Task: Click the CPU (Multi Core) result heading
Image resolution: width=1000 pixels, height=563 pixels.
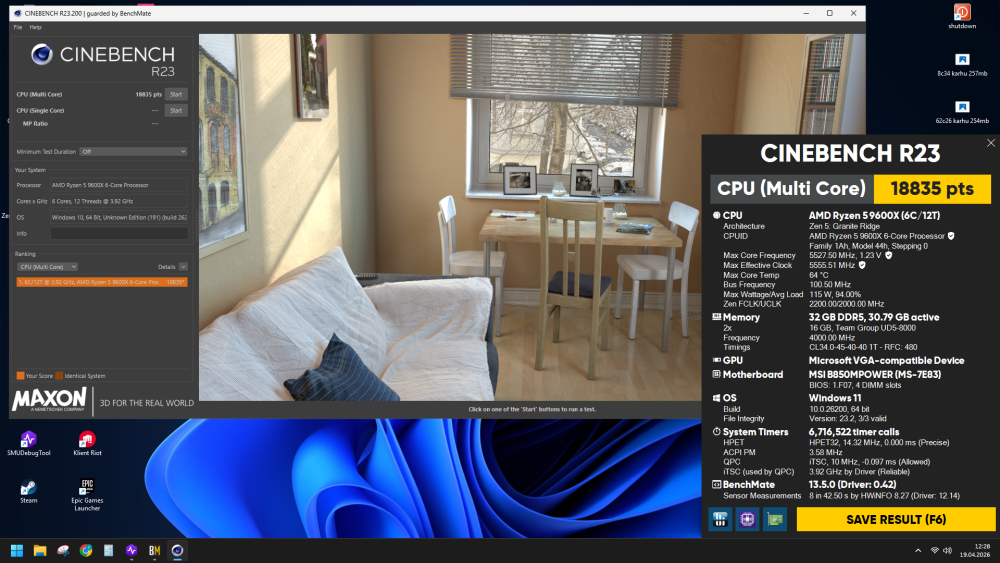Action: [x=791, y=189]
